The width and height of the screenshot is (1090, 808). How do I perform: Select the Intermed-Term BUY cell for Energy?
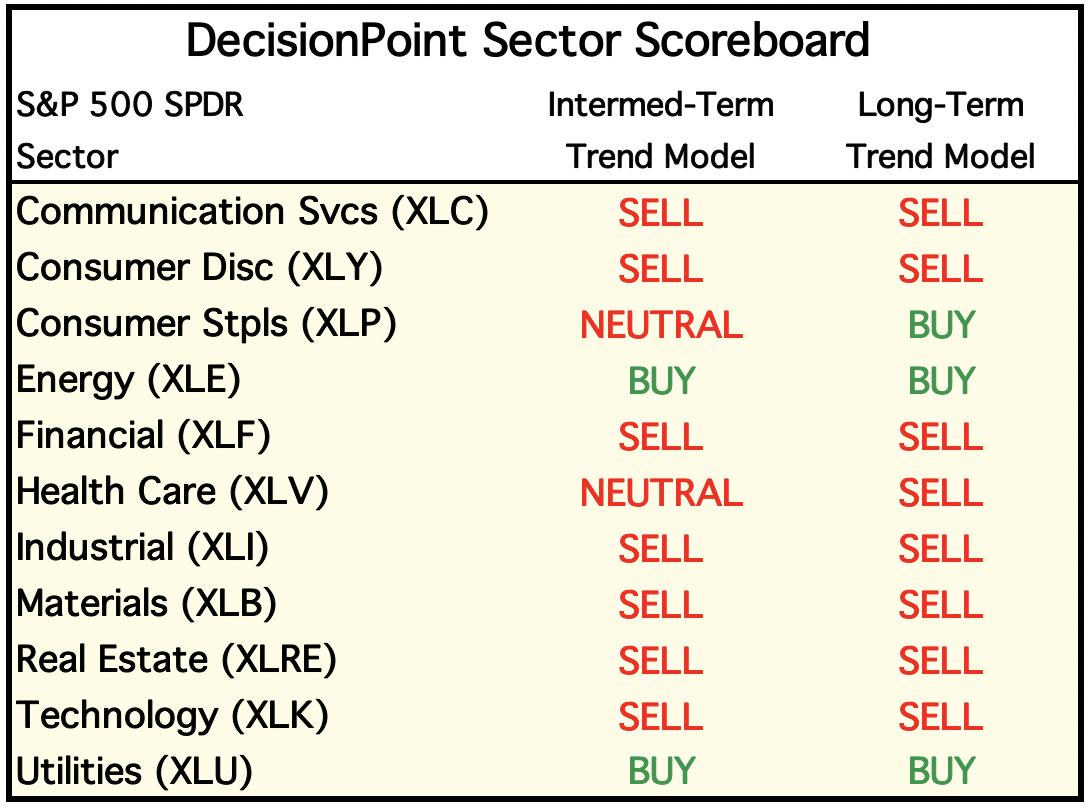[661, 381]
